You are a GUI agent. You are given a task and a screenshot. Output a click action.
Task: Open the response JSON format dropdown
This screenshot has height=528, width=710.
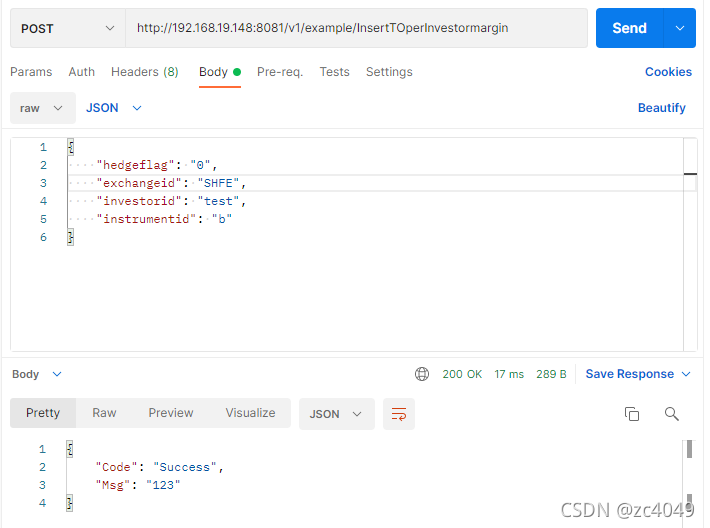[x=336, y=414]
